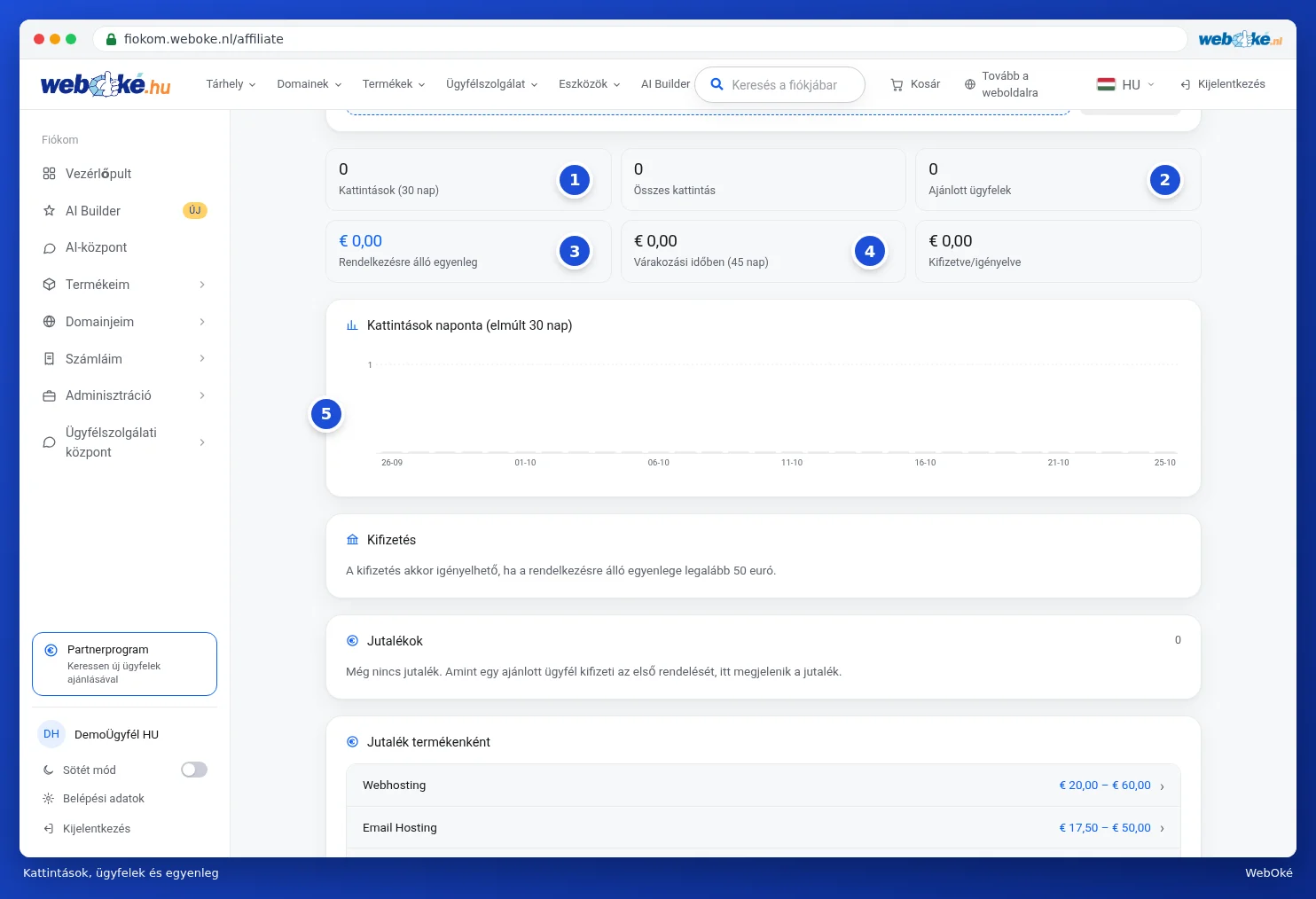The image size is (1316, 899).
Task: Toggle the Sötét mód switch
Action: tap(194, 770)
